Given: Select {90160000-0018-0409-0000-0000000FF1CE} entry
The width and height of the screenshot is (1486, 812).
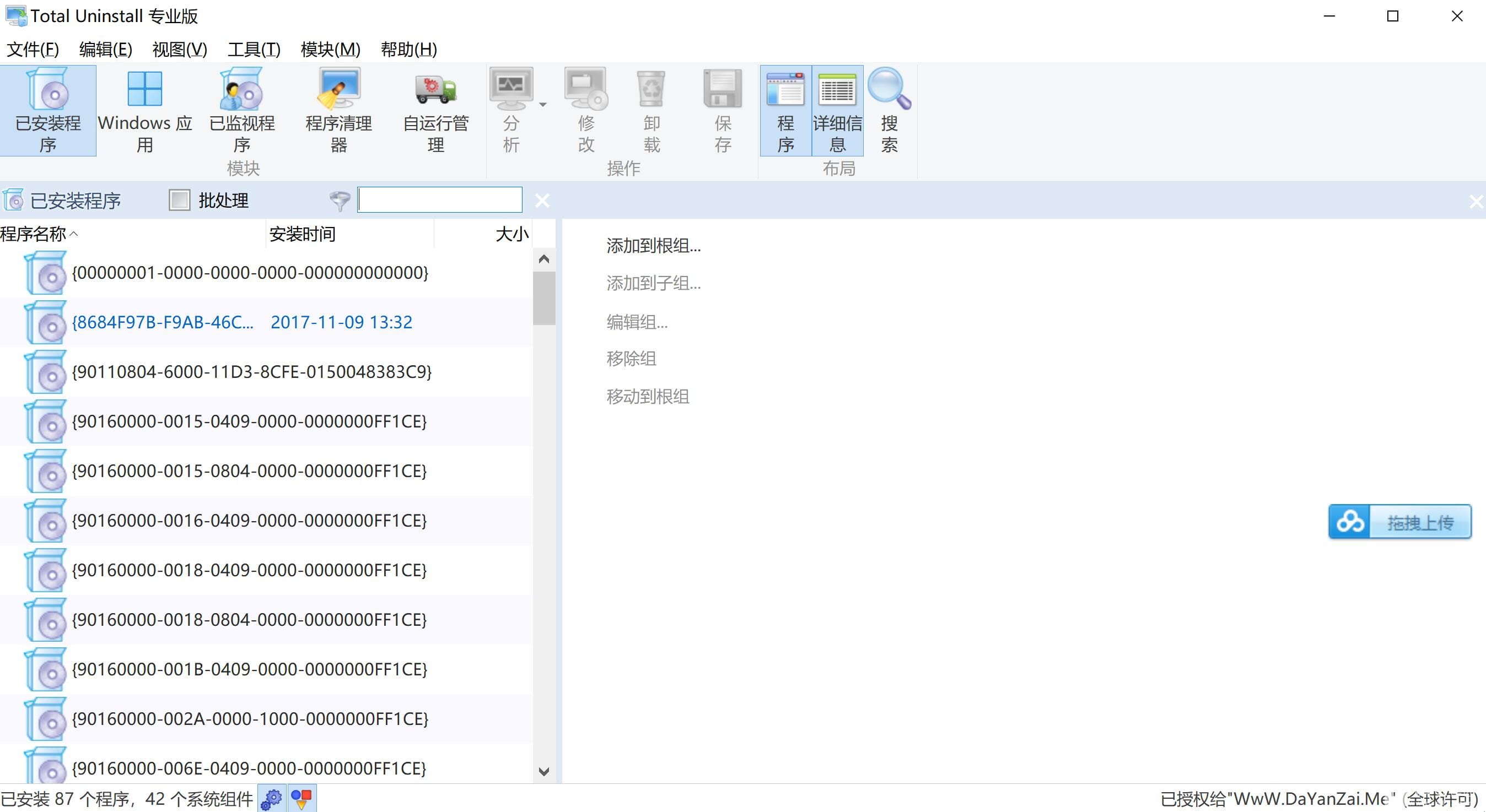Looking at the screenshot, I should (x=266, y=570).
